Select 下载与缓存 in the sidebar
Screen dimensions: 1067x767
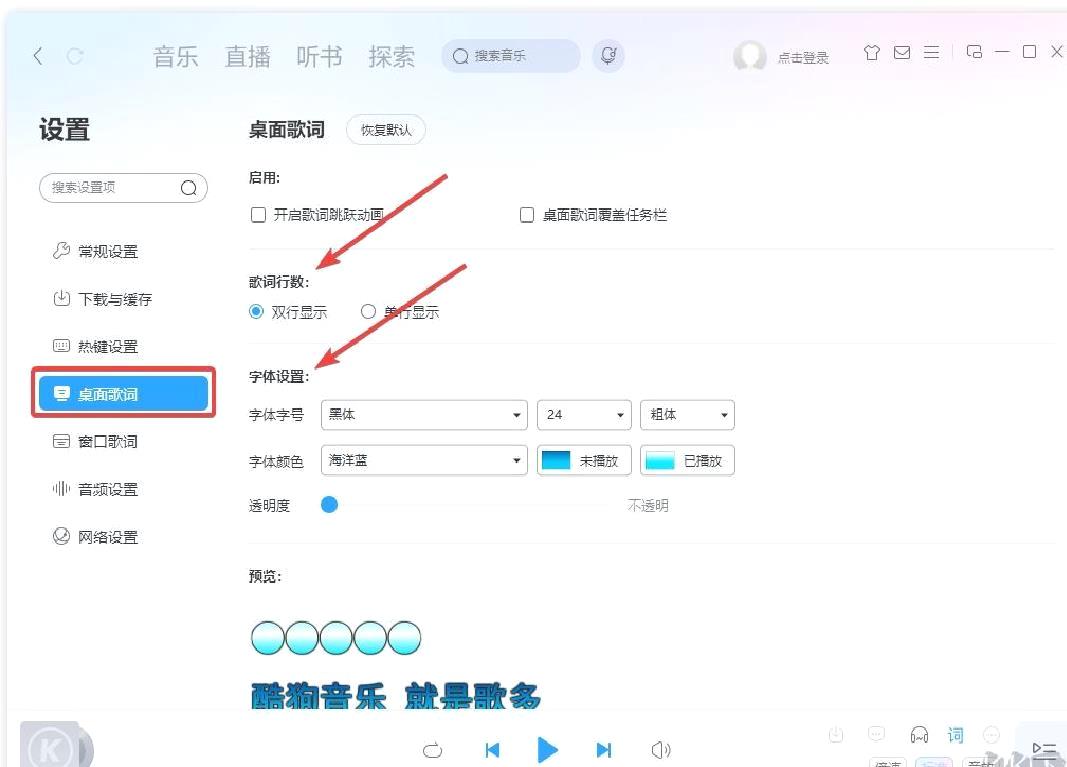(102, 299)
